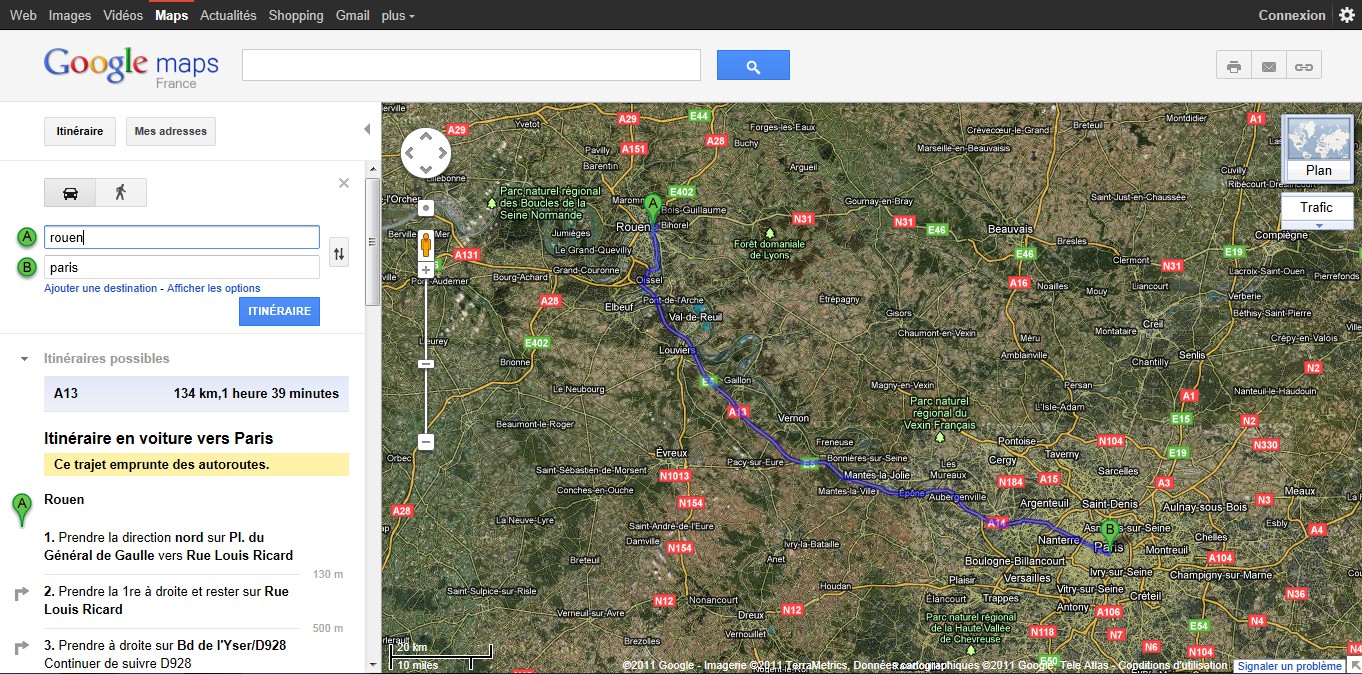Click direction step 3 Bd de l'Yser/D928
The image size is (1362, 674).
tap(165, 654)
